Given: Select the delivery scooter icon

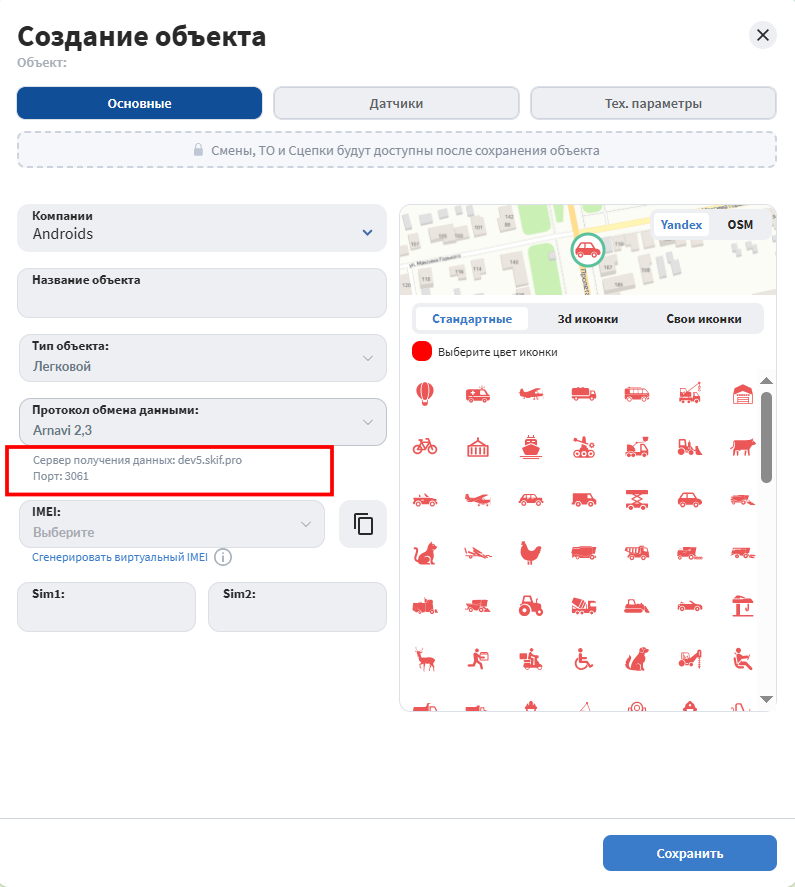Looking at the screenshot, I should [531, 659].
